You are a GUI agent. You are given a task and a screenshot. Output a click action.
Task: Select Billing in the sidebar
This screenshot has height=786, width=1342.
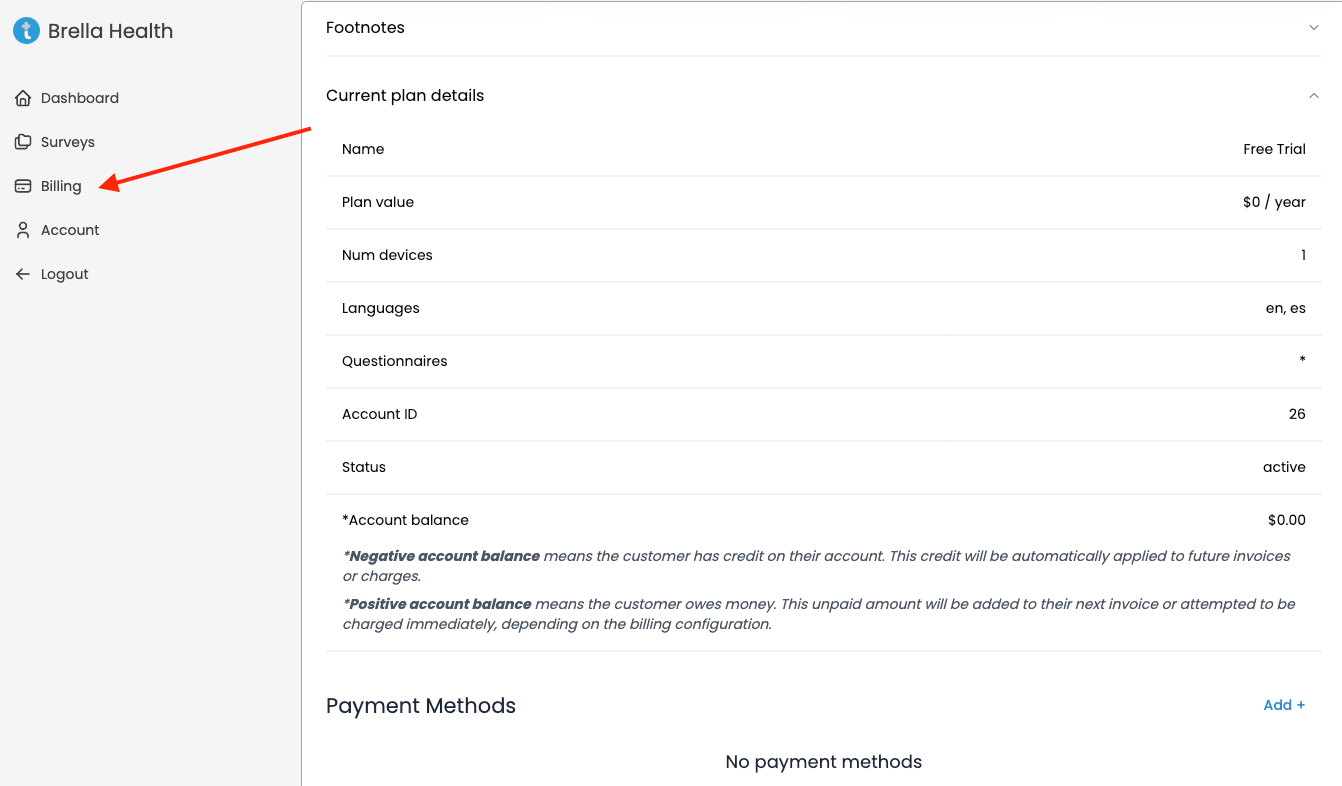[61, 186]
